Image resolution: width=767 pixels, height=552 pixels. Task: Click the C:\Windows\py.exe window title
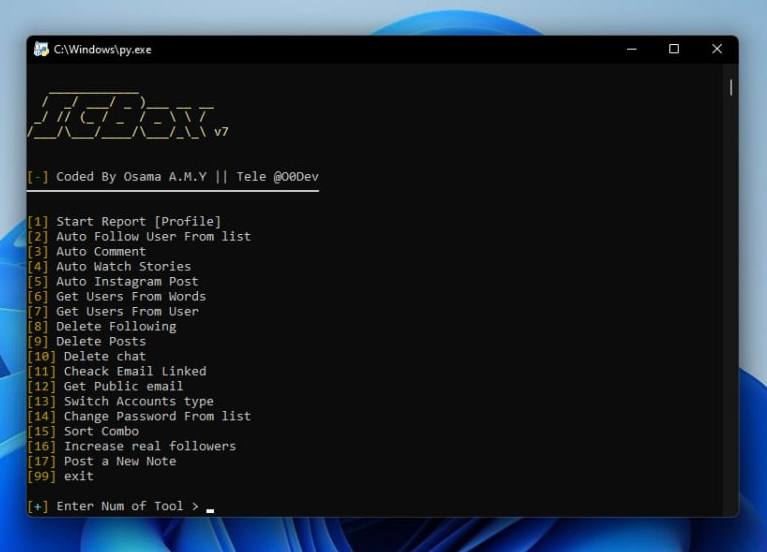[x=103, y=49]
